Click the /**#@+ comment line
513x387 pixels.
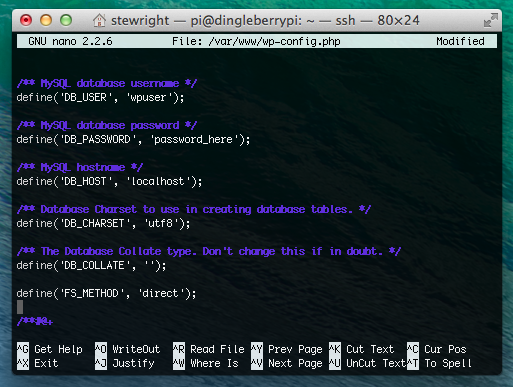tap(35, 321)
